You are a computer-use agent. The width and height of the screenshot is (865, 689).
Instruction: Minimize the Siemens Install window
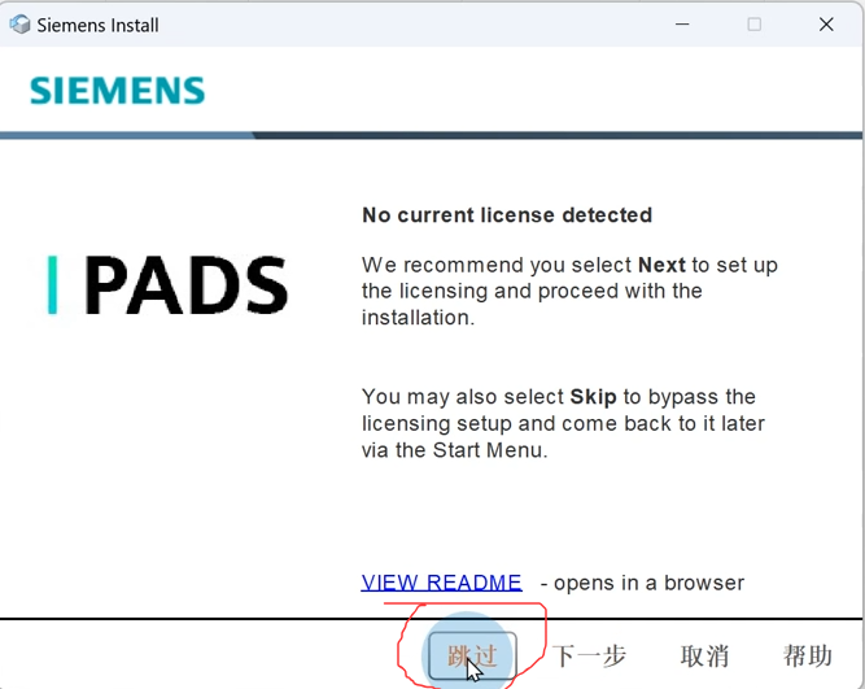682,24
